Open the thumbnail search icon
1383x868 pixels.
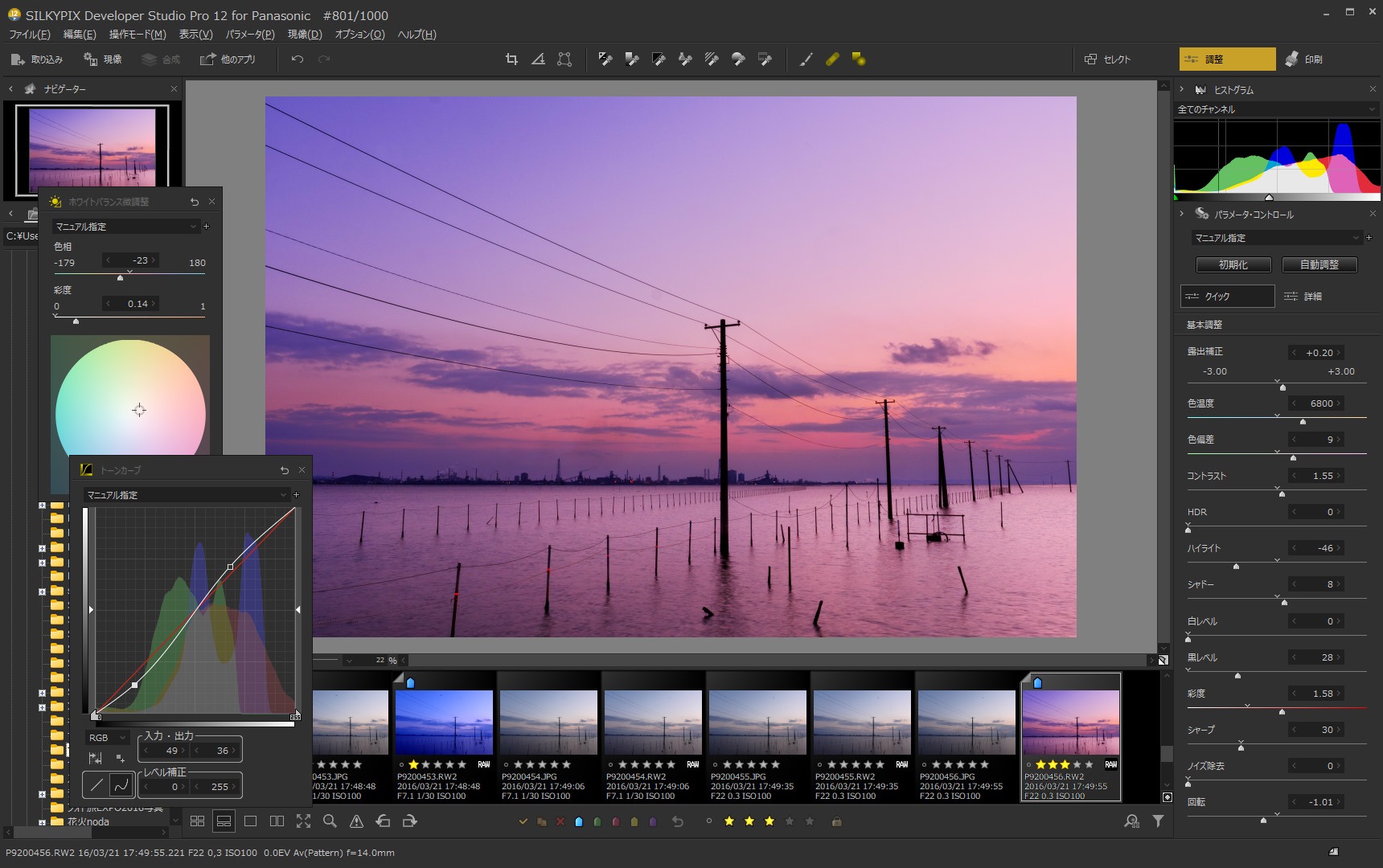[1131, 821]
